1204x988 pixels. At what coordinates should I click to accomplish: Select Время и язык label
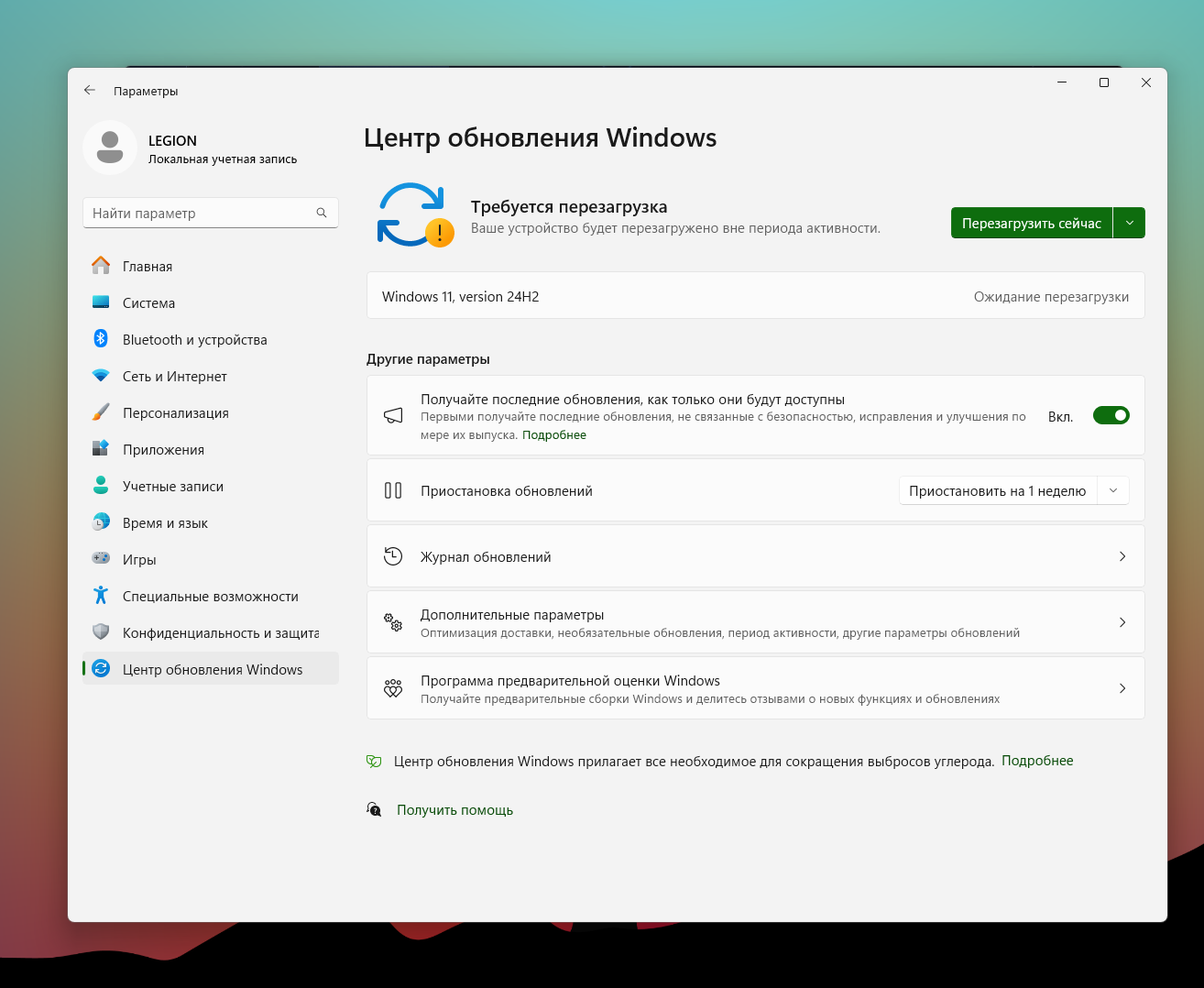coord(165,522)
